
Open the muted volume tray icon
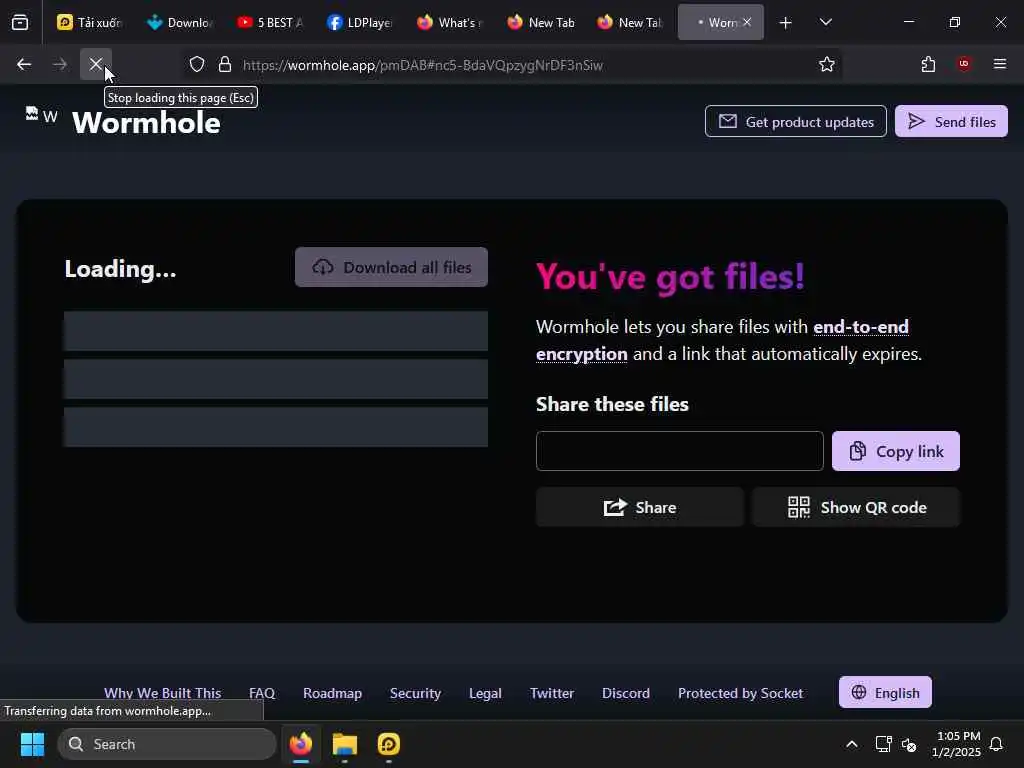[x=909, y=744]
